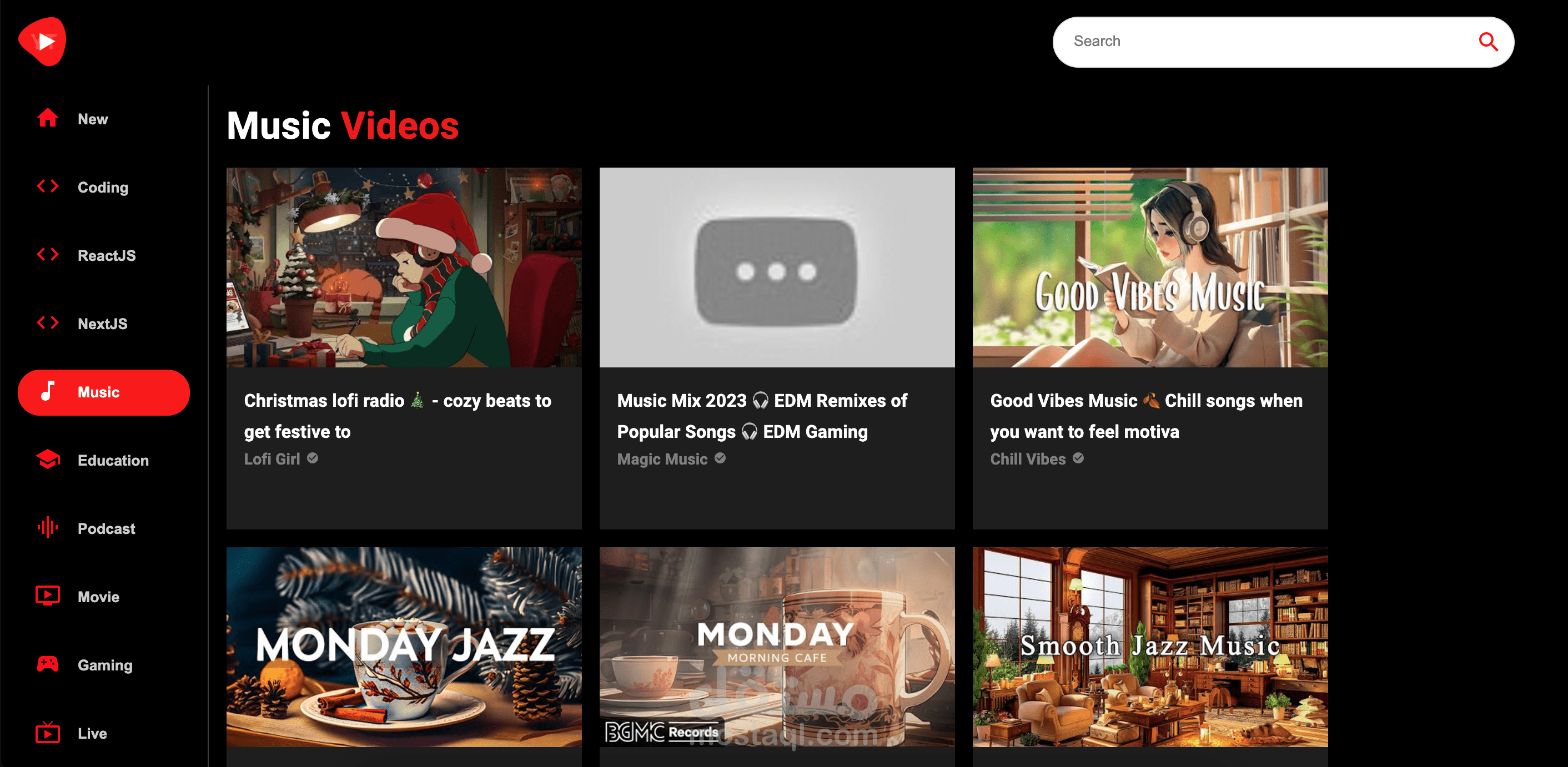Open the Live category
Screen dimensions: 1568x767
tap(103, 733)
